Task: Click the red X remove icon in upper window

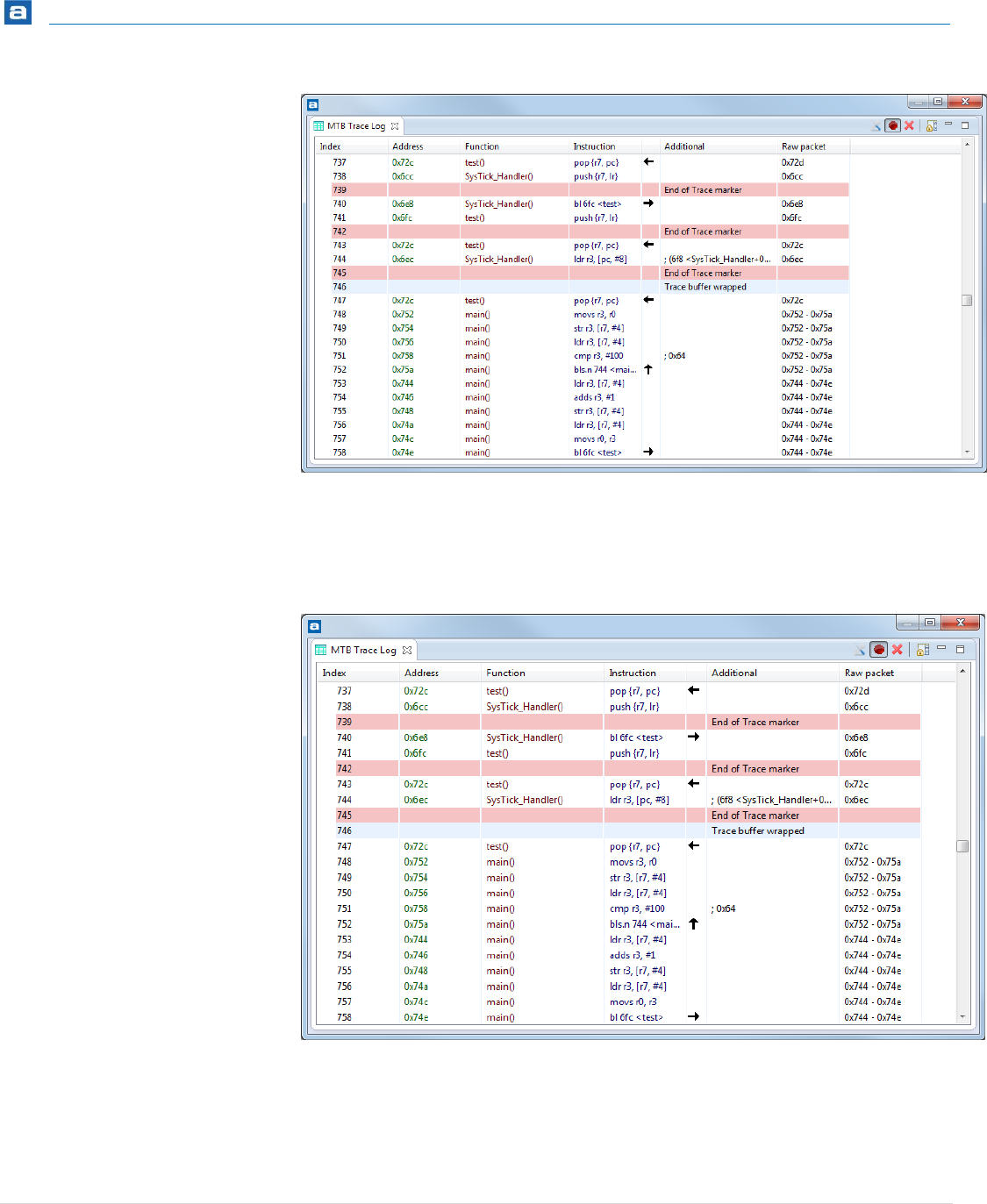Action: pyautogui.click(x=910, y=125)
